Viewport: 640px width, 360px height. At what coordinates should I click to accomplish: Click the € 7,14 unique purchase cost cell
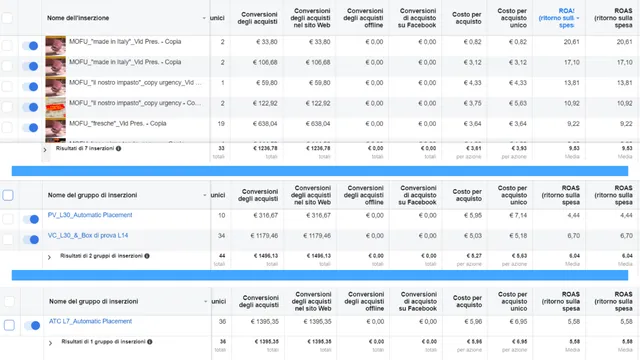518,215
